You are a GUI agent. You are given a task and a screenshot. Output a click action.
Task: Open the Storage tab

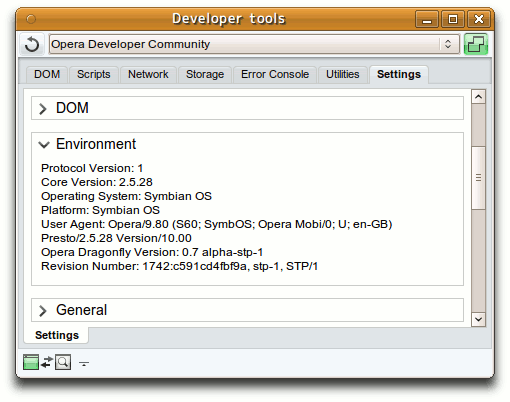coord(205,74)
